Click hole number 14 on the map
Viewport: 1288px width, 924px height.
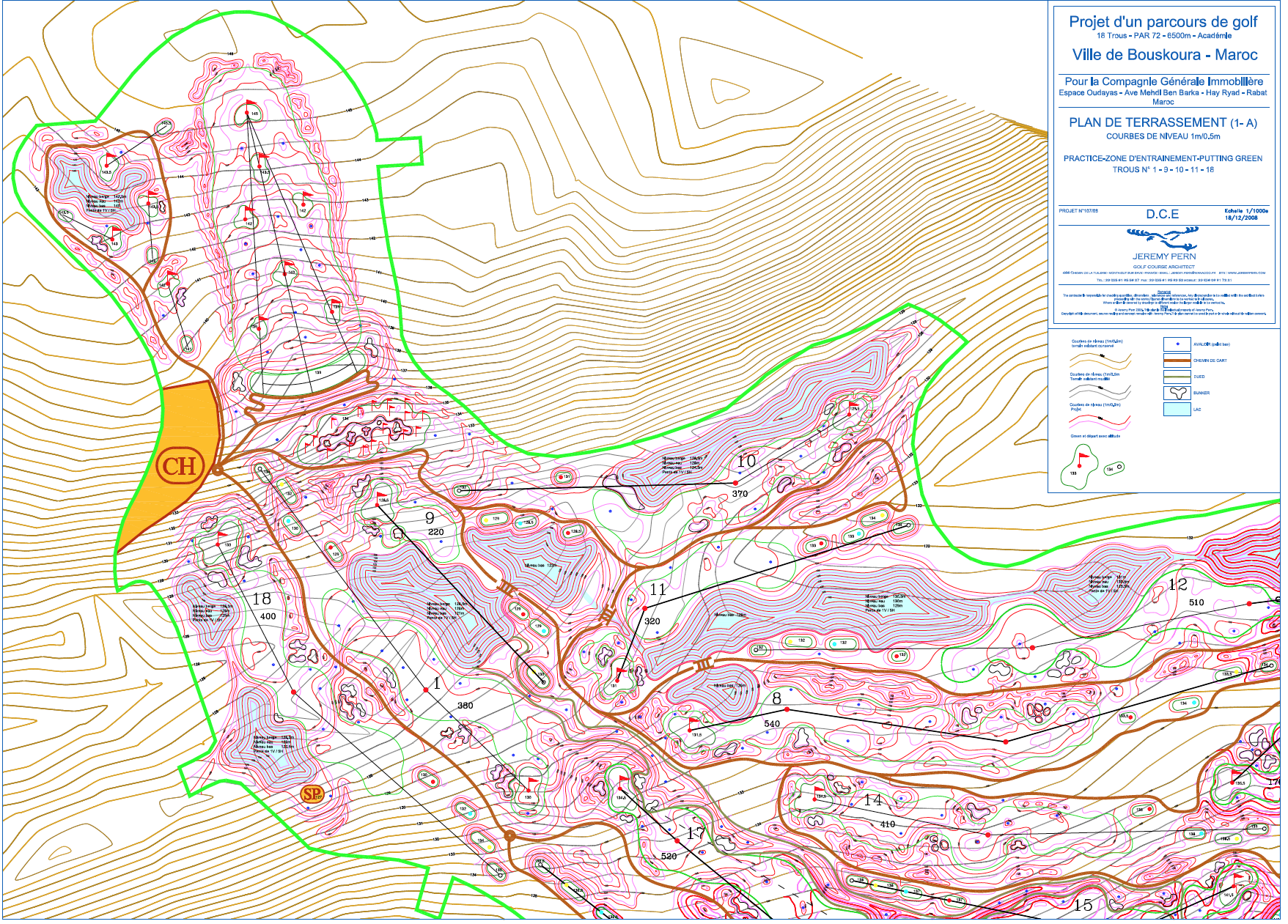tap(872, 800)
